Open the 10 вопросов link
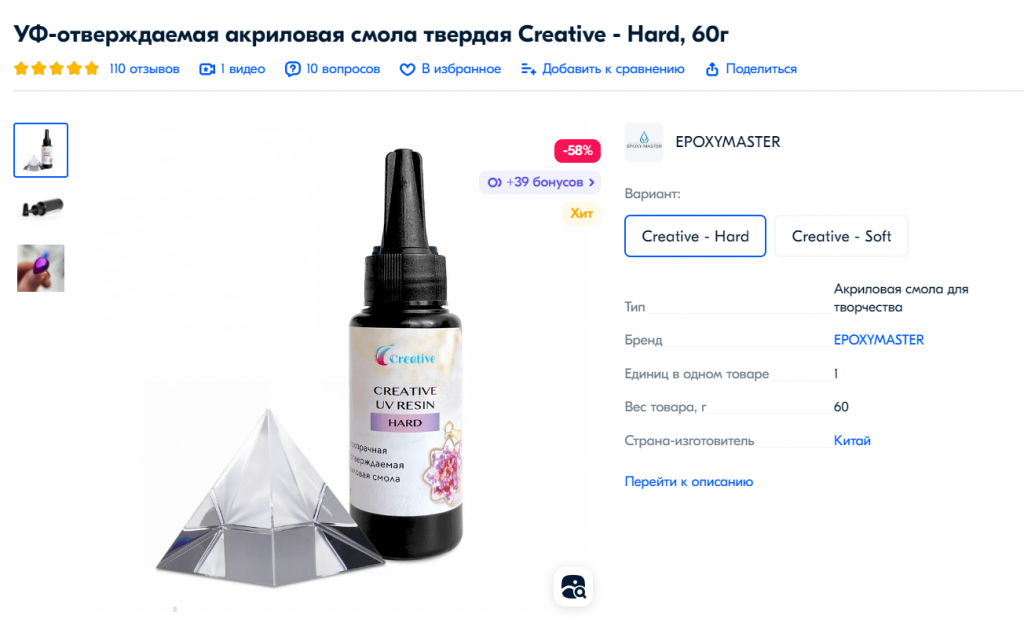The height and width of the screenshot is (630, 1024). (x=343, y=69)
